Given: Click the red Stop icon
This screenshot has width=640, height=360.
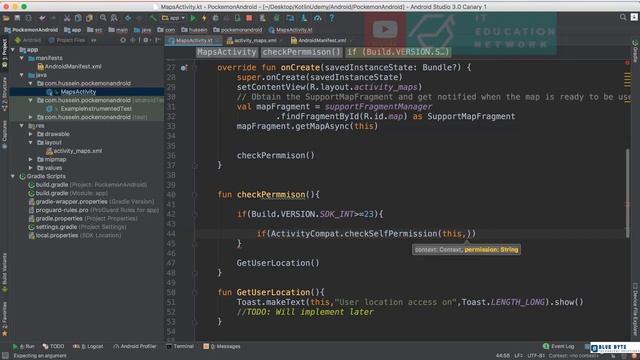Looking at the screenshot, I should click(249, 18).
